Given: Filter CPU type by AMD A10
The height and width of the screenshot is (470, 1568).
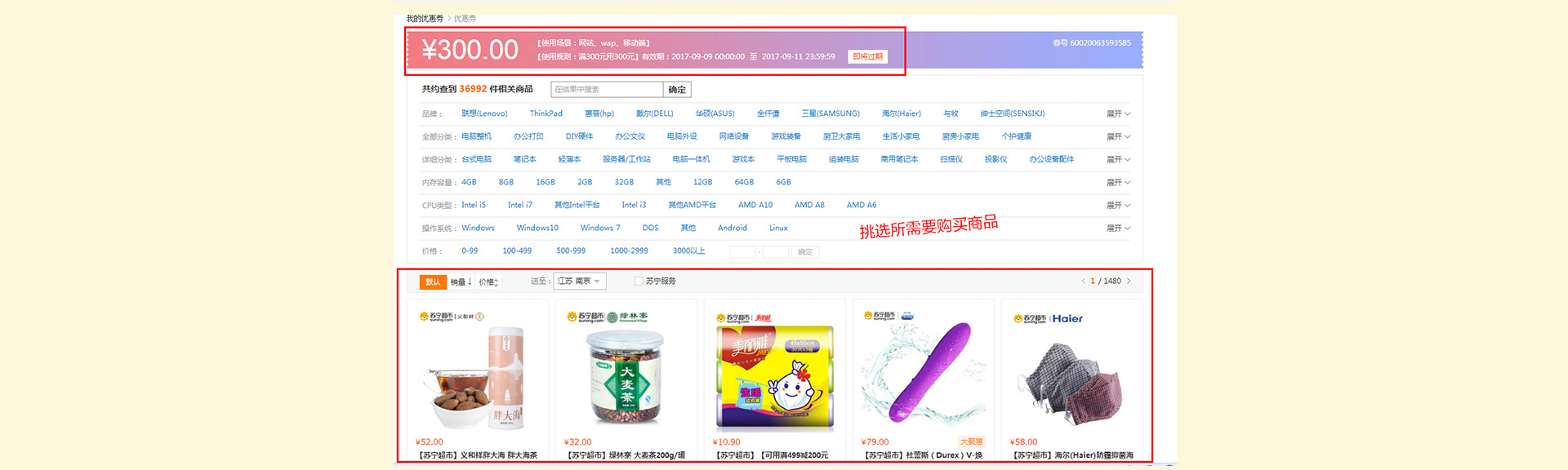Looking at the screenshot, I should (755, 205).
